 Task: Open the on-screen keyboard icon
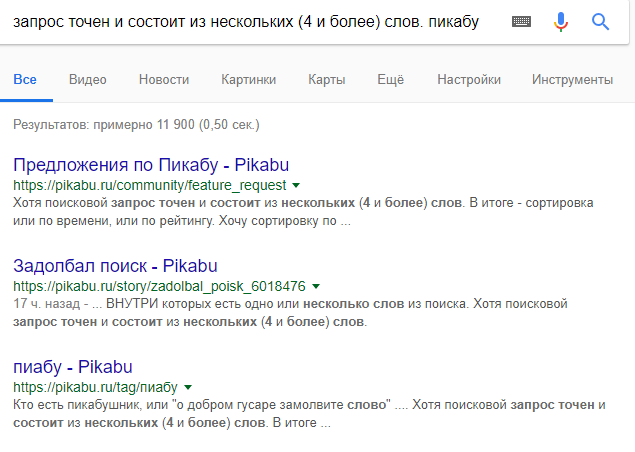(x=521, y=22)
